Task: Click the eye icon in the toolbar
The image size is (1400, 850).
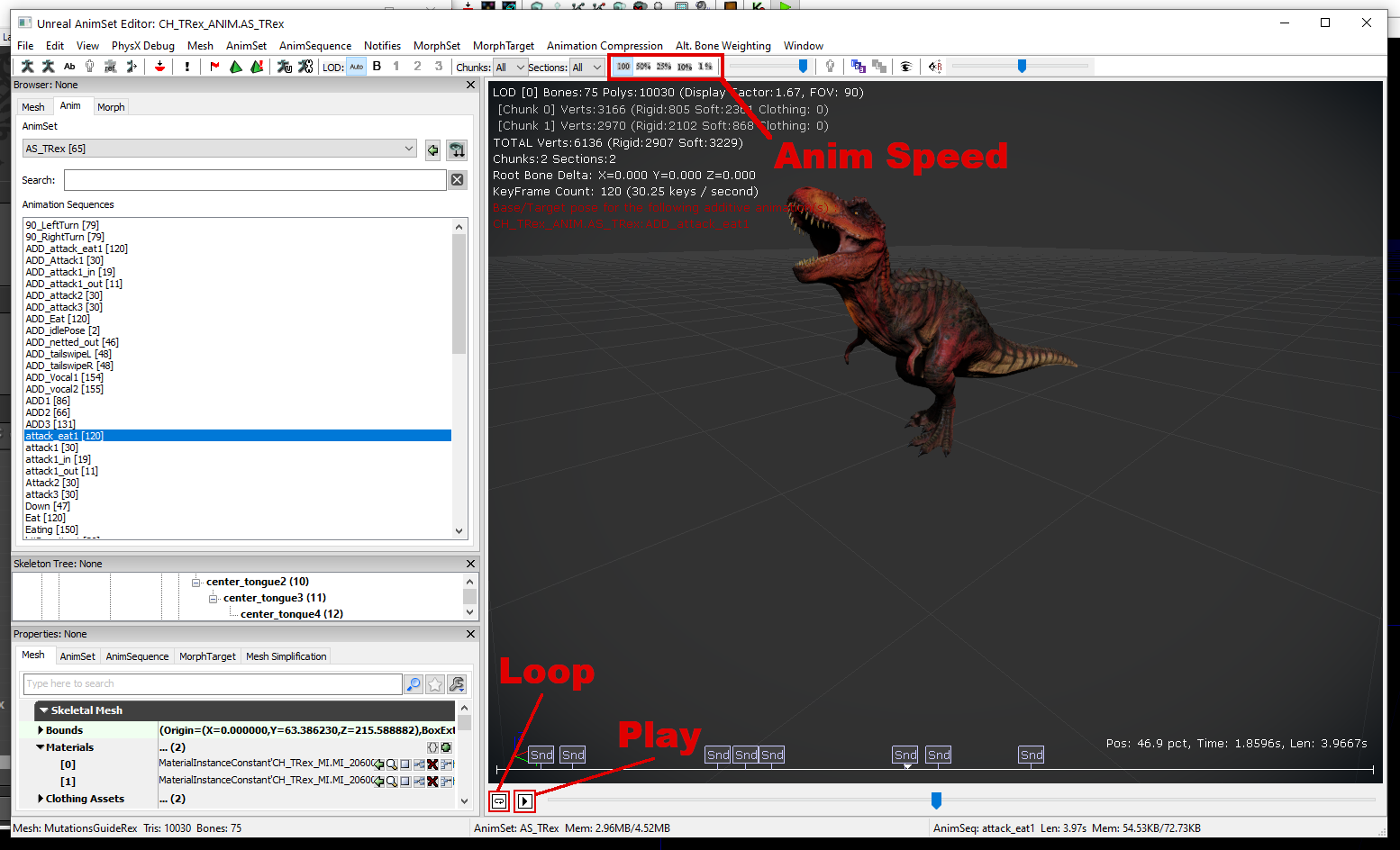Action: coord(905,66)
